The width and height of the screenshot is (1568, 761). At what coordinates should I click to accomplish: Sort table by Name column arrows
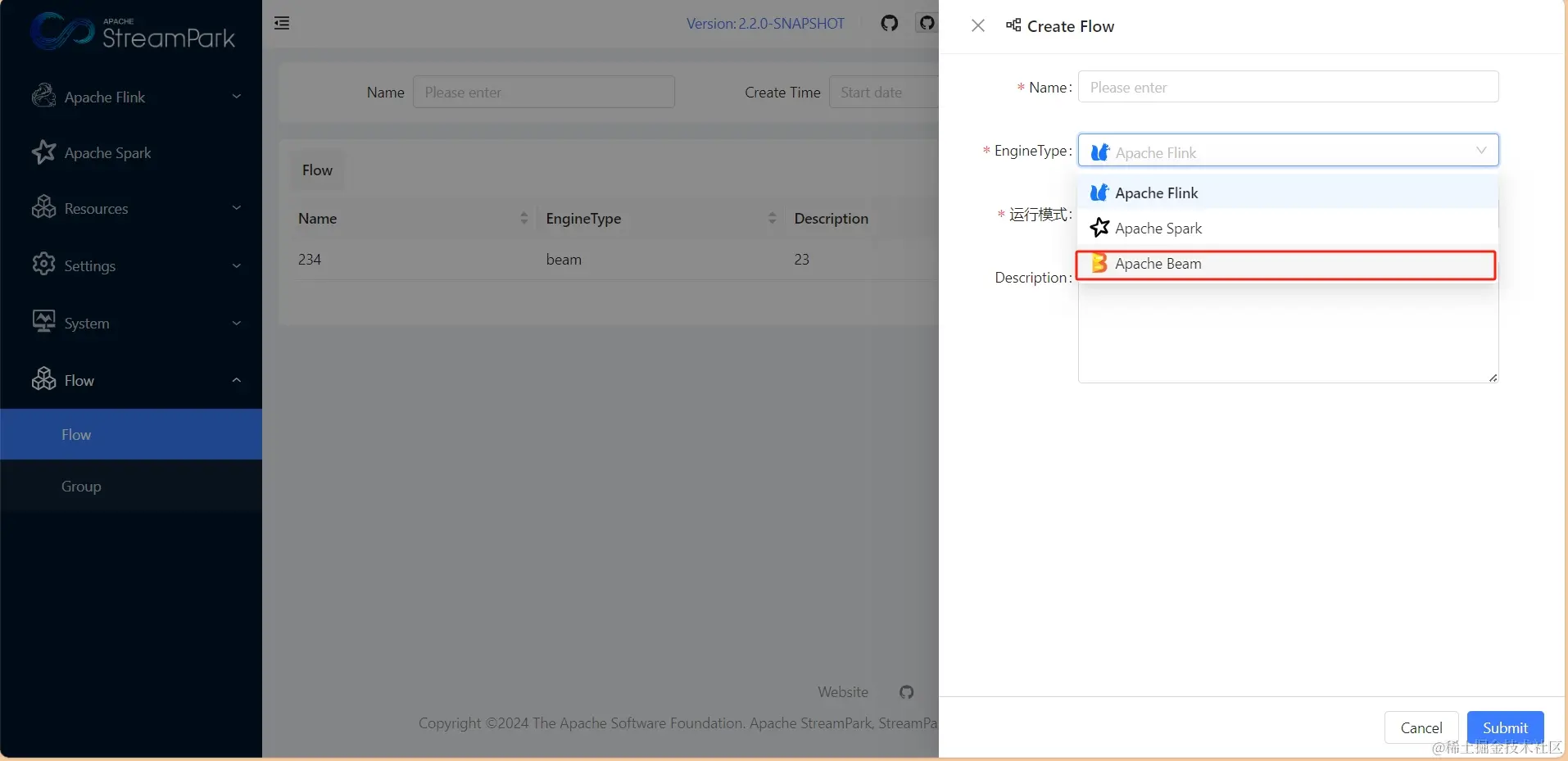[x=524, y=218]
